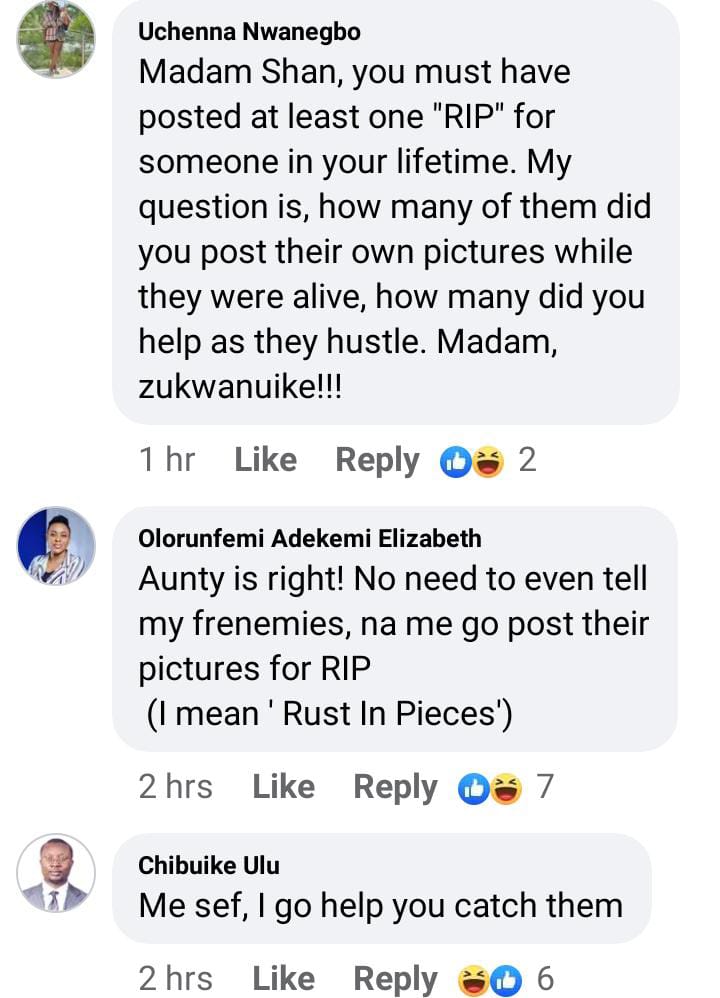
Task: Open Olorunfemi Adekemi Elizabeth's profile picture
Action: click(57, 546)
